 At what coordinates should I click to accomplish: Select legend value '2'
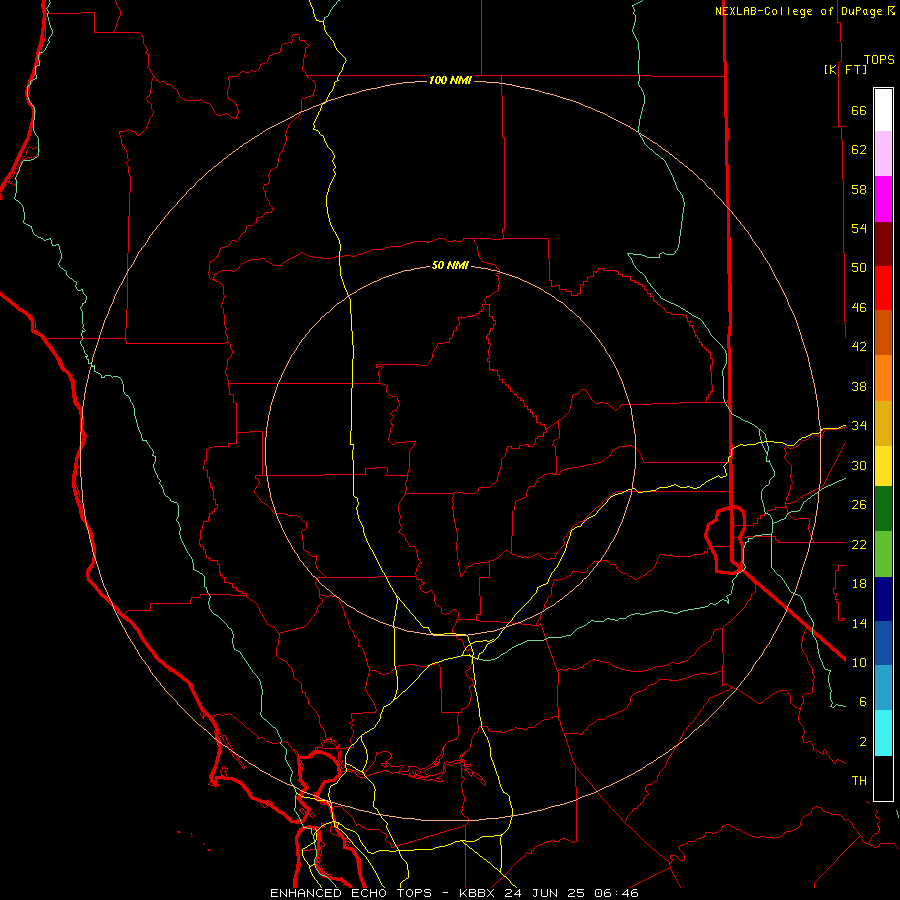863,742
